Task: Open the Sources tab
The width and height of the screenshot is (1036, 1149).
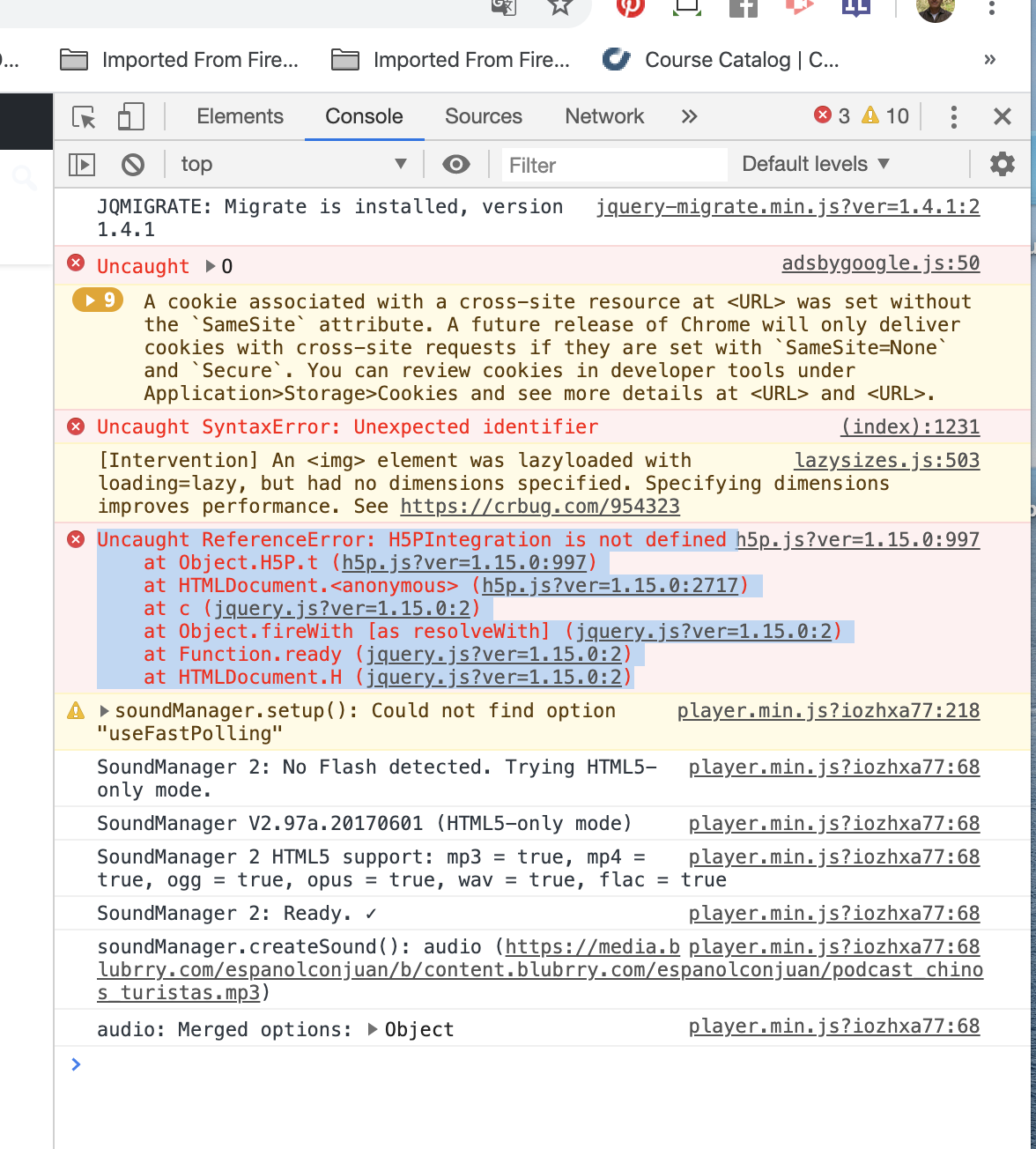Action: 484,116
